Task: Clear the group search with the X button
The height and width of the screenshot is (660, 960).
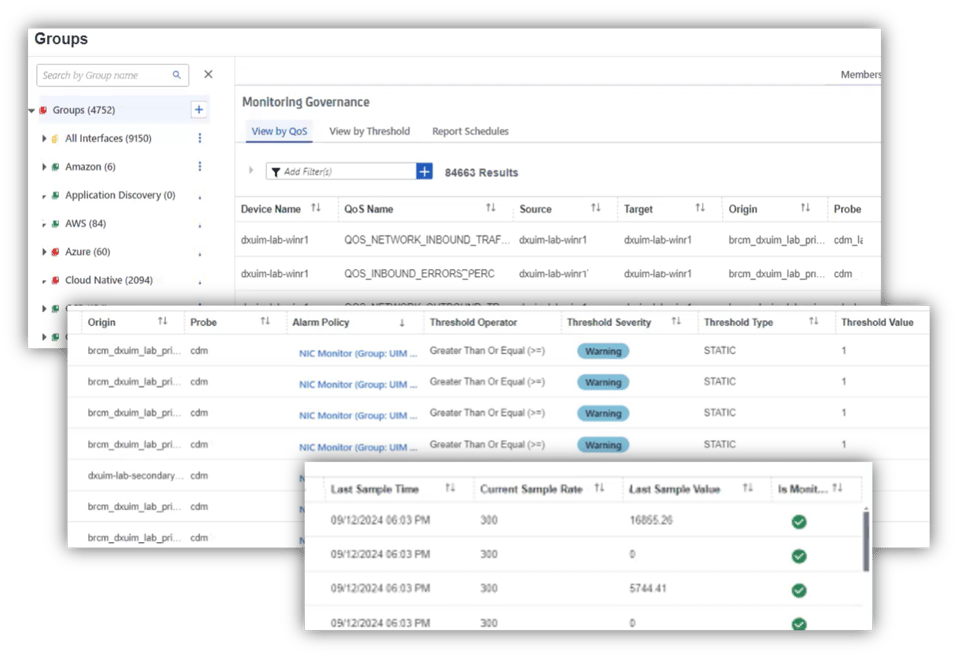Action: pyautogui.click(x=208, y=74)
